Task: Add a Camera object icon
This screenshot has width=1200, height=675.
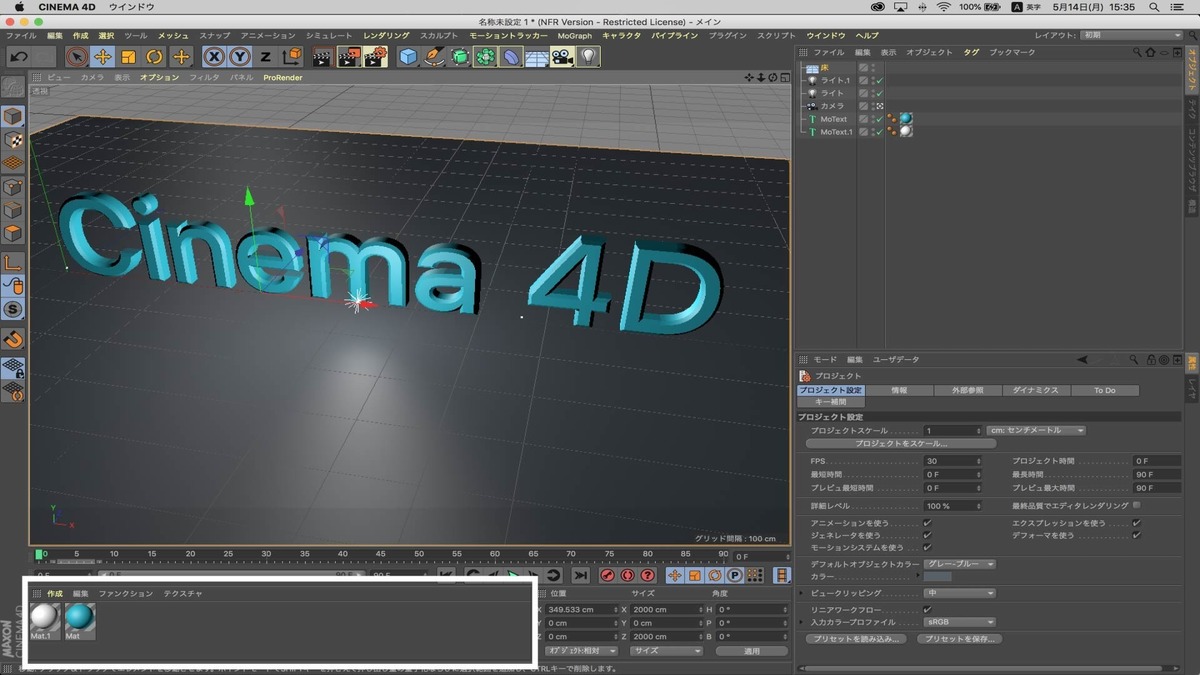Action: (563, 57)
